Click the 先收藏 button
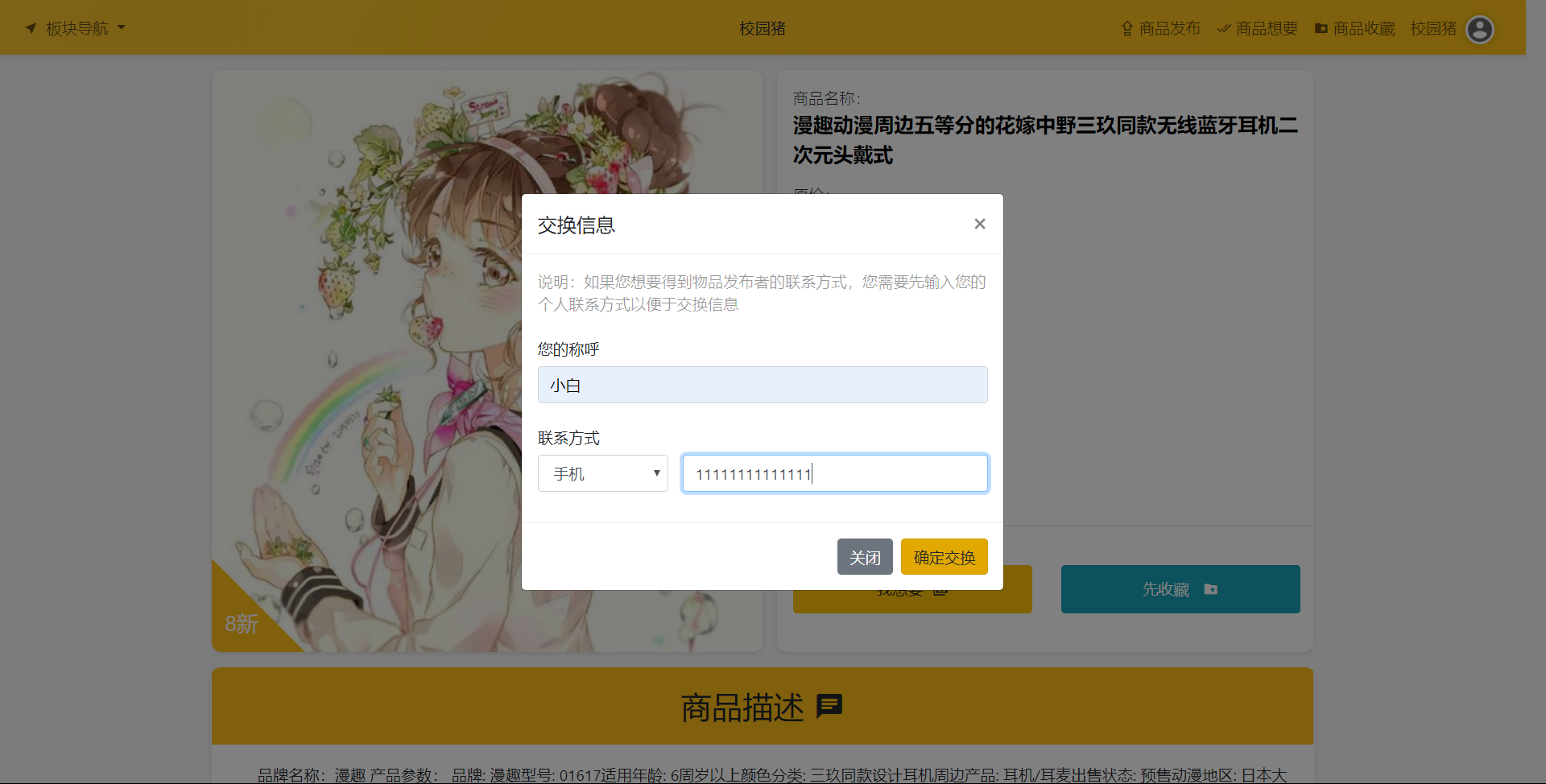 click(1180, 589)
